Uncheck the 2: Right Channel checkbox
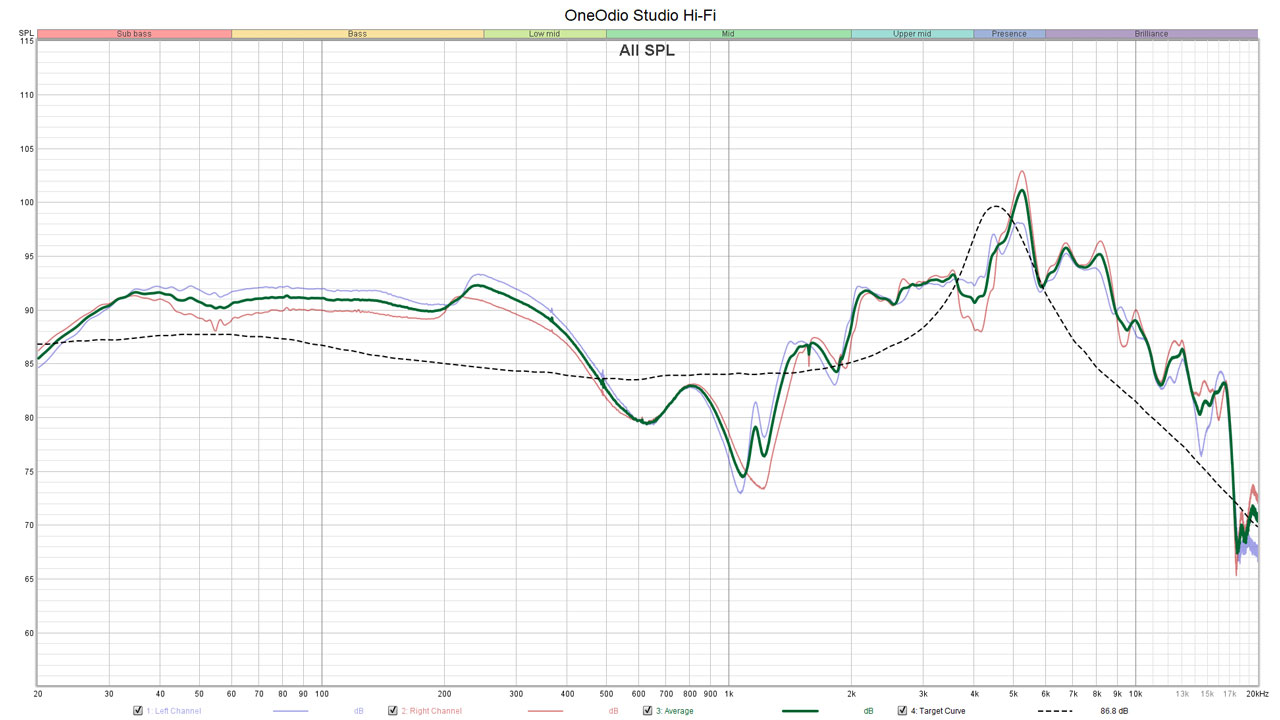Viewport: 1280px width, 720px height. coord(393,711)
